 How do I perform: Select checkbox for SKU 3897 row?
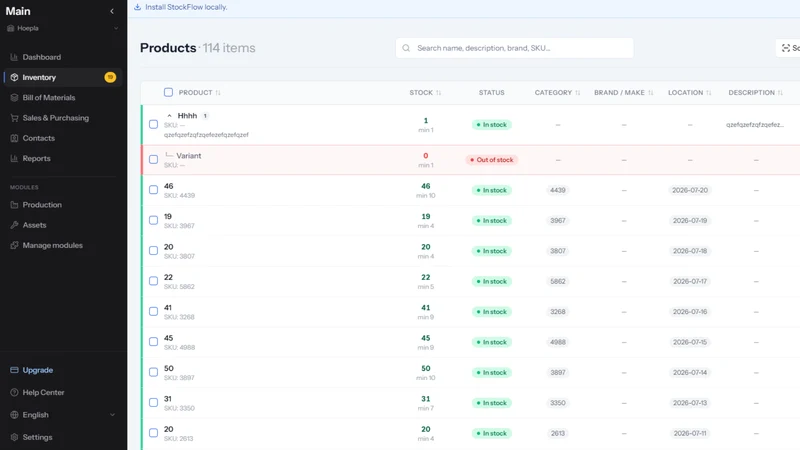point(154,372)
